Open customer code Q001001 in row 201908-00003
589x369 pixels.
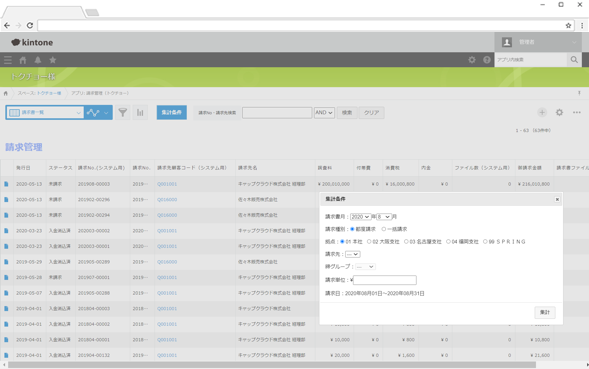click(x=167, y=184)
